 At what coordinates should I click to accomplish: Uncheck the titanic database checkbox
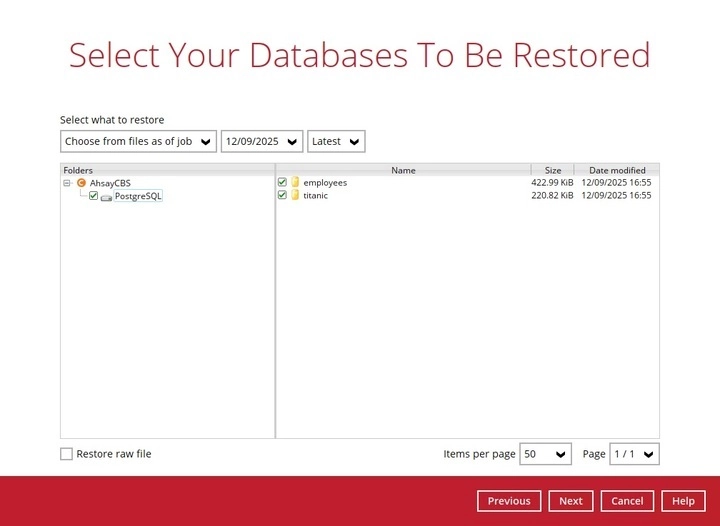pos(282,195)
